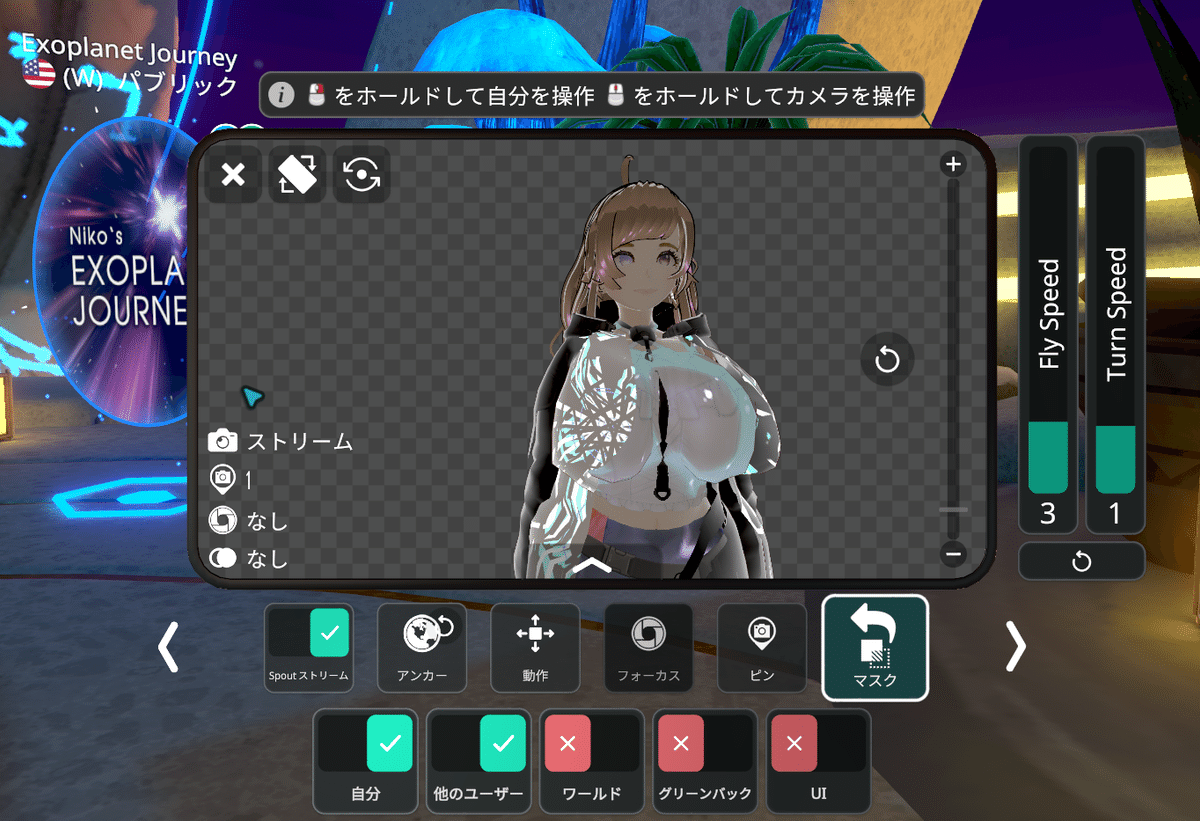This screenshot has height=821, width=1200.
Task: Click the lens filter なし icon
Action: [x=222, y=520]
